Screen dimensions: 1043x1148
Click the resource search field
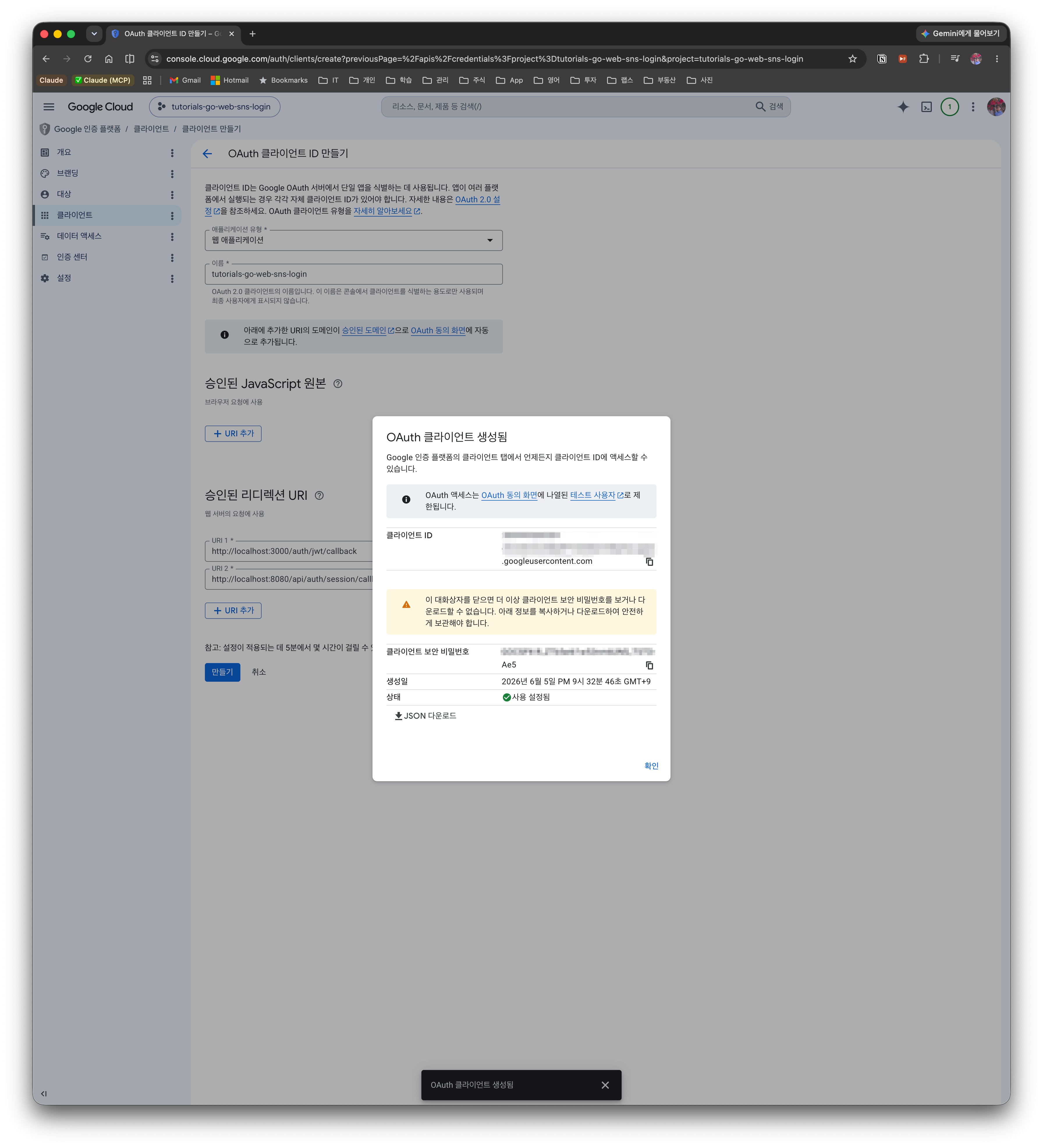[569, 107]
